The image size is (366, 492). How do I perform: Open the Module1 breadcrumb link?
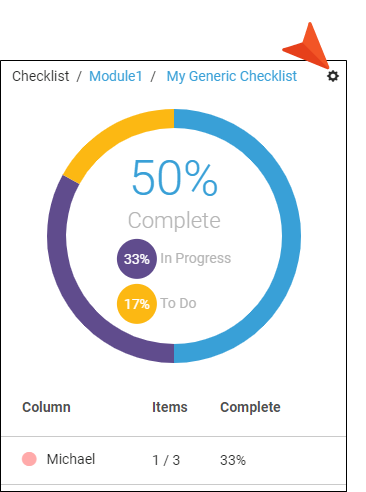(x=116, y=76)
